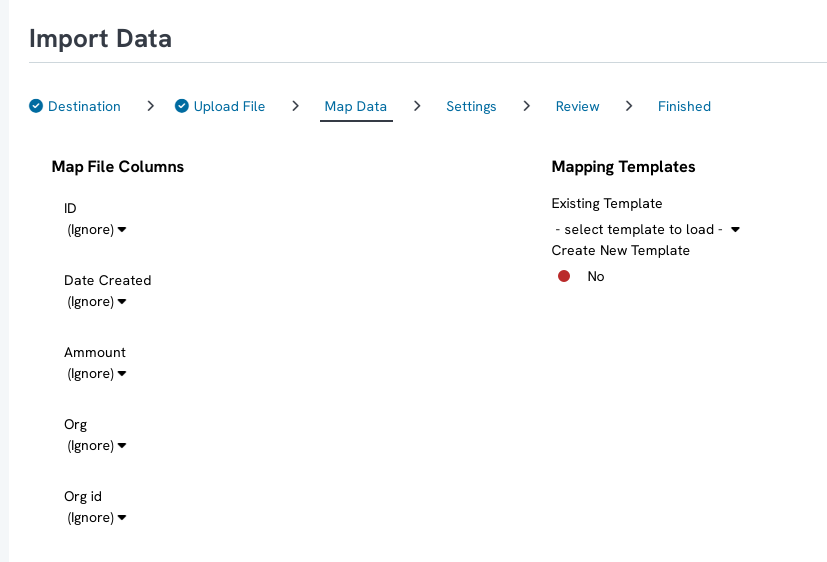827x562 pixels.
Task: Expand the Org id column mapping dropdown
Action: tap(97, 518)
